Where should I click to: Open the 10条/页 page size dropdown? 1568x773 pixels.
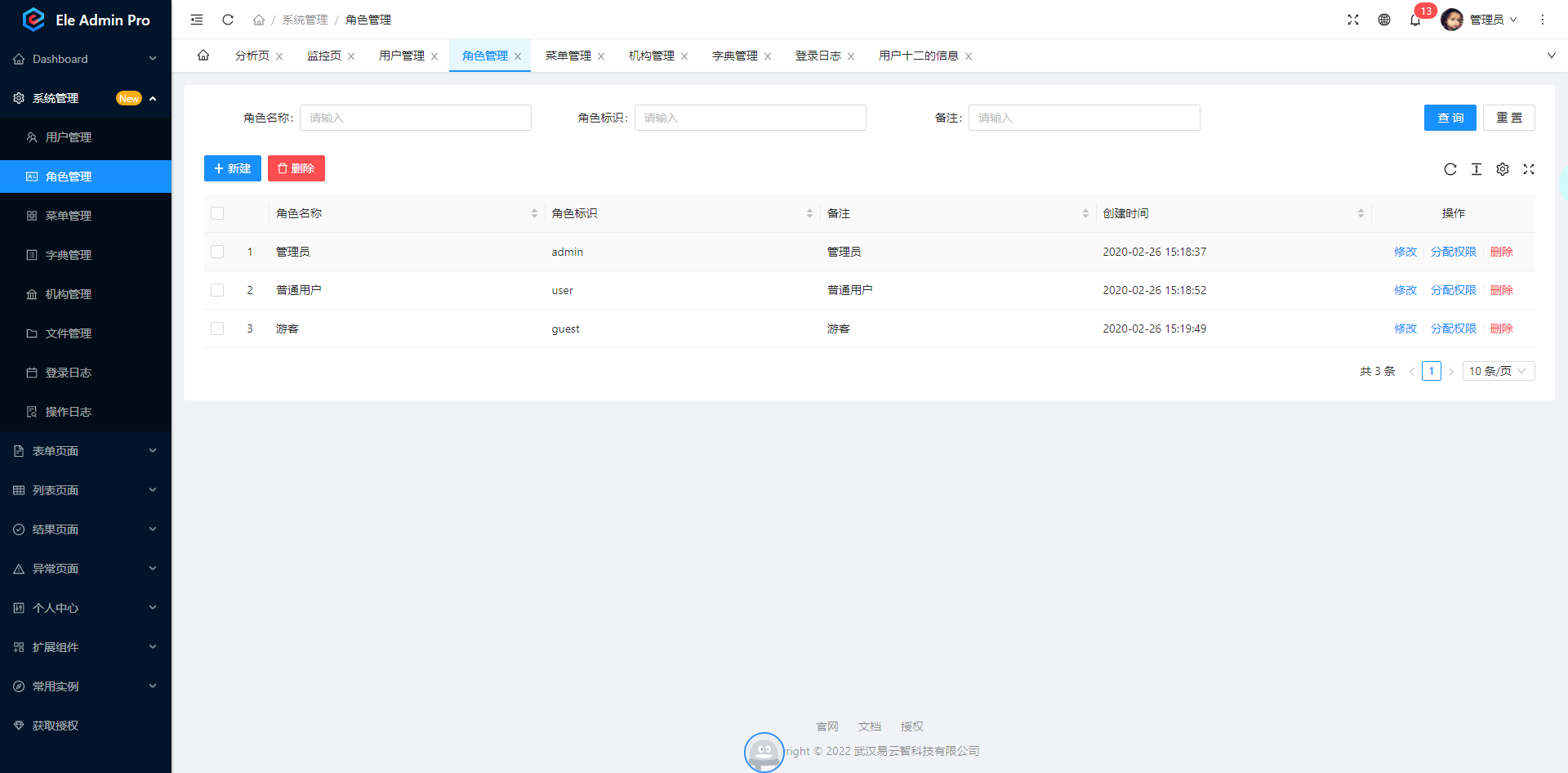[x=1498, y=371]
